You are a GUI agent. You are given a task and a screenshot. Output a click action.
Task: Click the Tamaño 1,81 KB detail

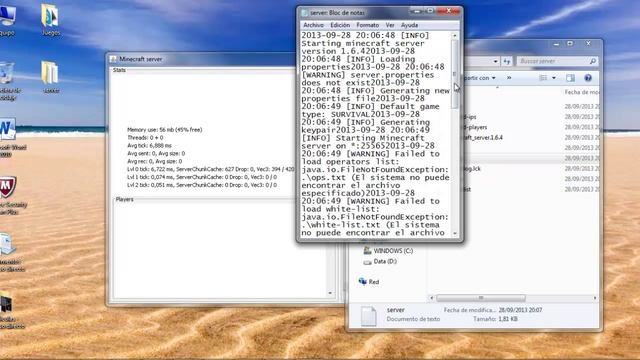pyautogui.click(x=495, y=319)
